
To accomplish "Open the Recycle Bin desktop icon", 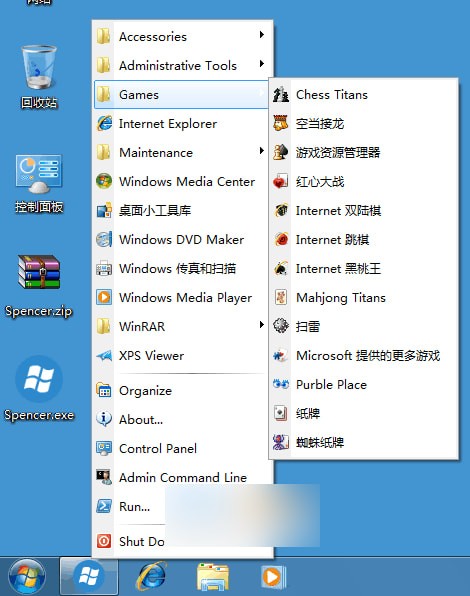I will tap(39, 76).
